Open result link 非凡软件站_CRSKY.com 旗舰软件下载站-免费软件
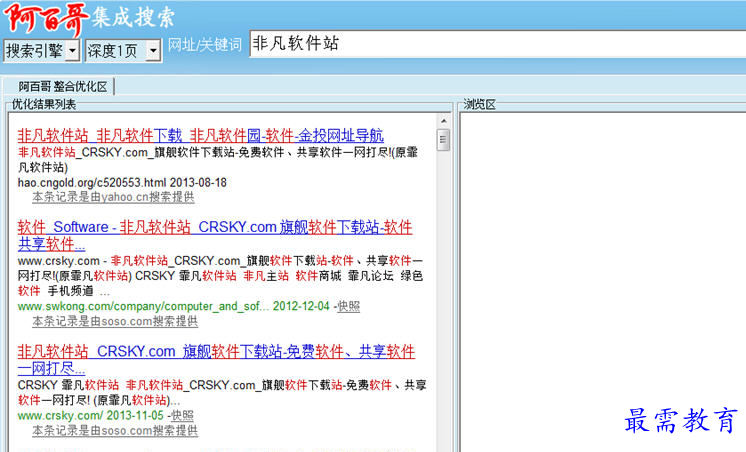This screenshot has height=452, width=746. point(216,359)
